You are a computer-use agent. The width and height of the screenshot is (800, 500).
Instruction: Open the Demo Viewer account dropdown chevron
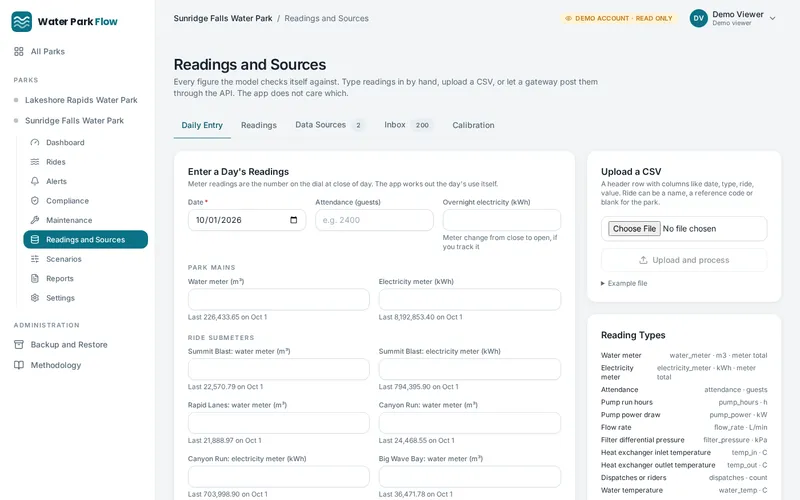pyautogui.click(x=772, y=18)
